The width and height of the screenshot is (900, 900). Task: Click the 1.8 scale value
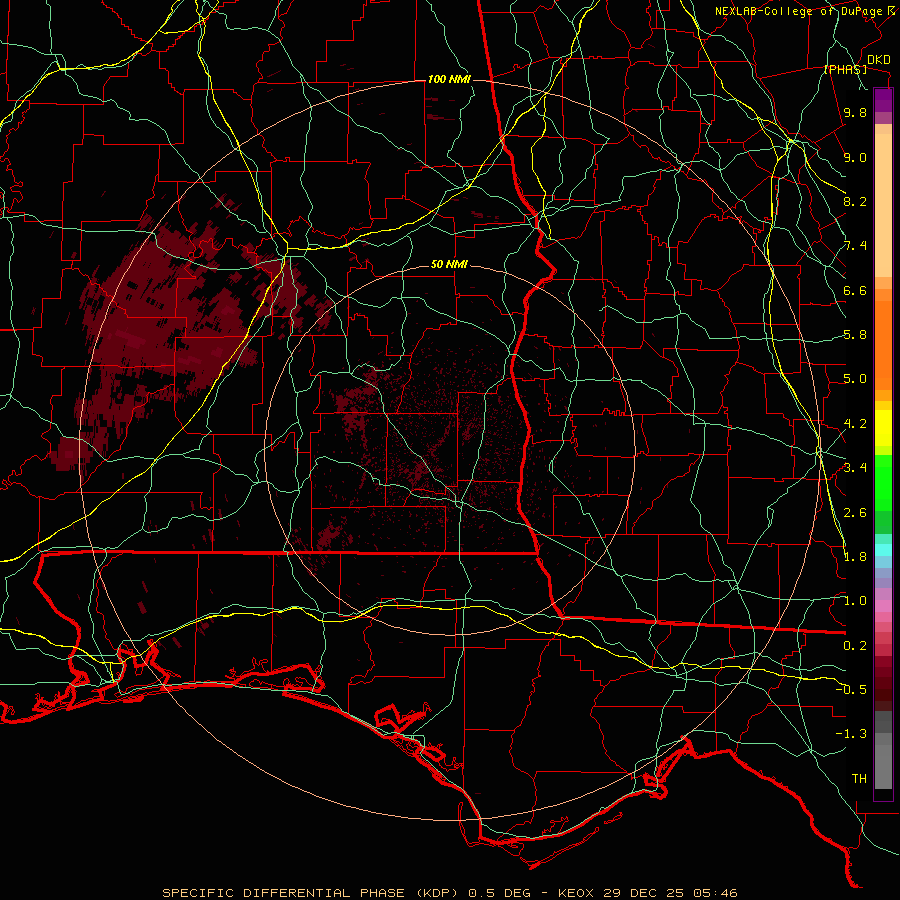tap(855, 557)
